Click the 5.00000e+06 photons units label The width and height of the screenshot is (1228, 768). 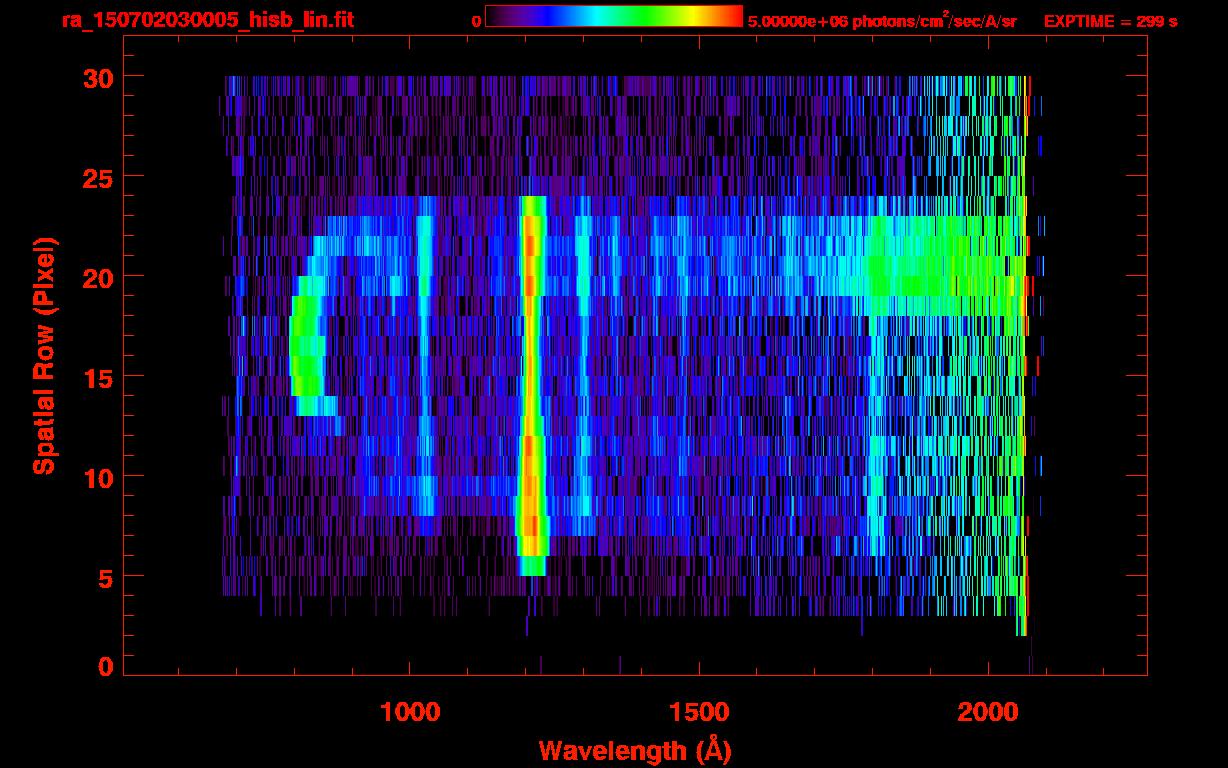[x=881, y=20]
